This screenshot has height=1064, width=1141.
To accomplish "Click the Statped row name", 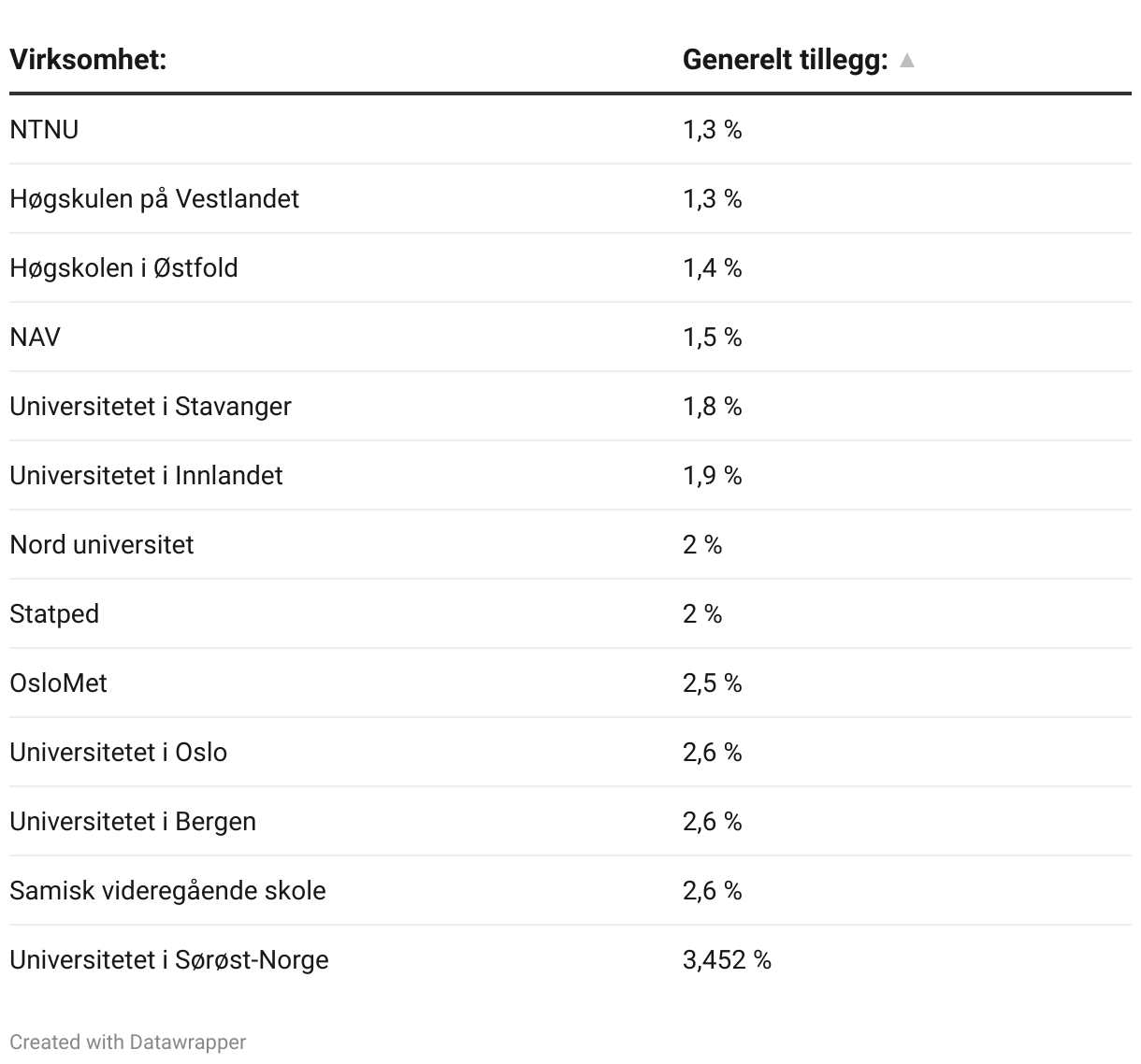I will click(54, 613).
